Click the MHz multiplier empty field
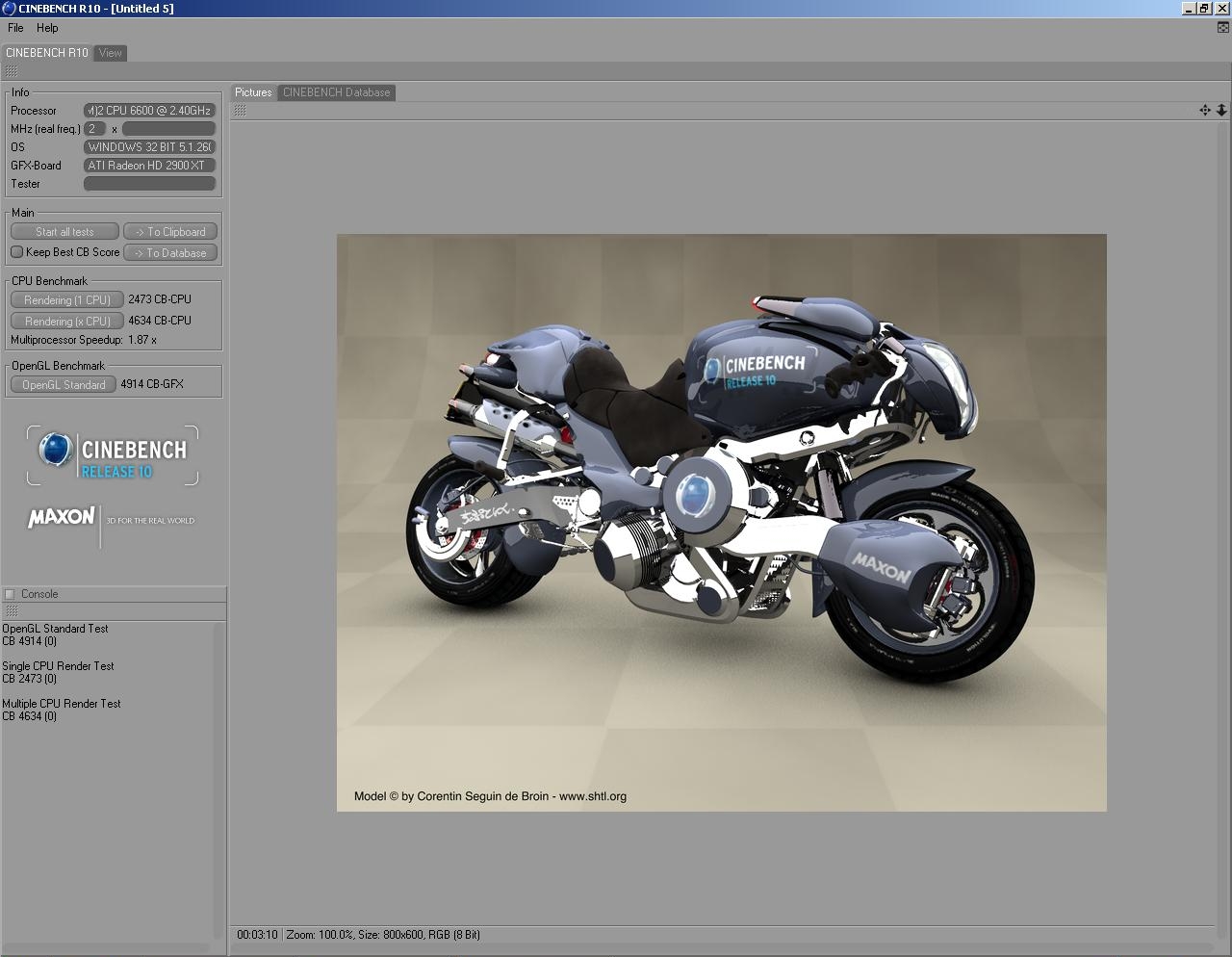1232x957 pixels. [x=168, y=129]
